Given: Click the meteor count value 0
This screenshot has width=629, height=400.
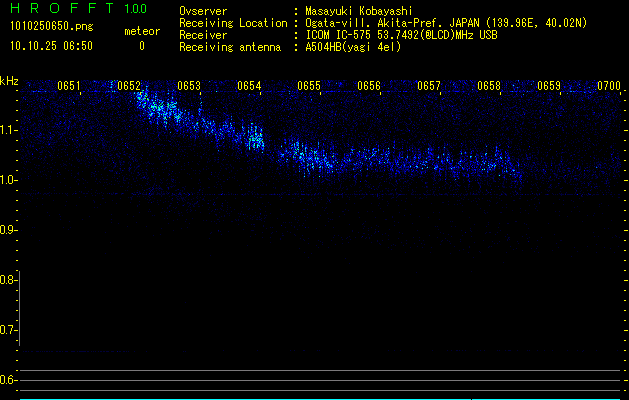Looking at the screenshot, I should [141, 46].
